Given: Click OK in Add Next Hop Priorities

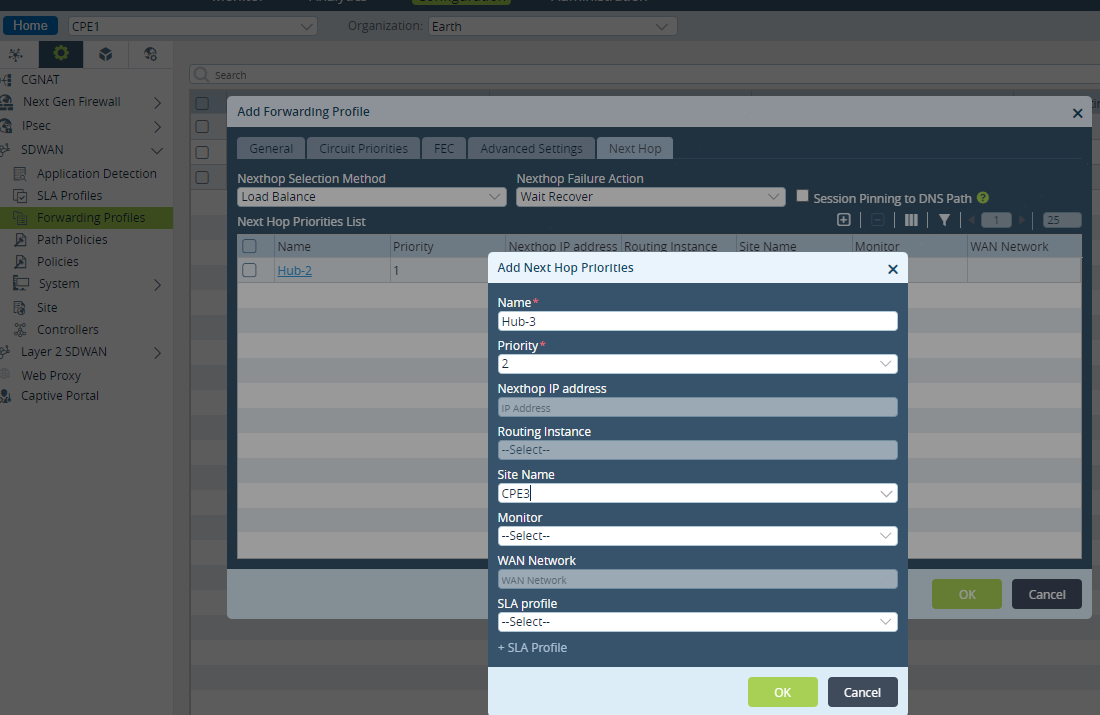Looking at the screenshot, I should (782, 692).
